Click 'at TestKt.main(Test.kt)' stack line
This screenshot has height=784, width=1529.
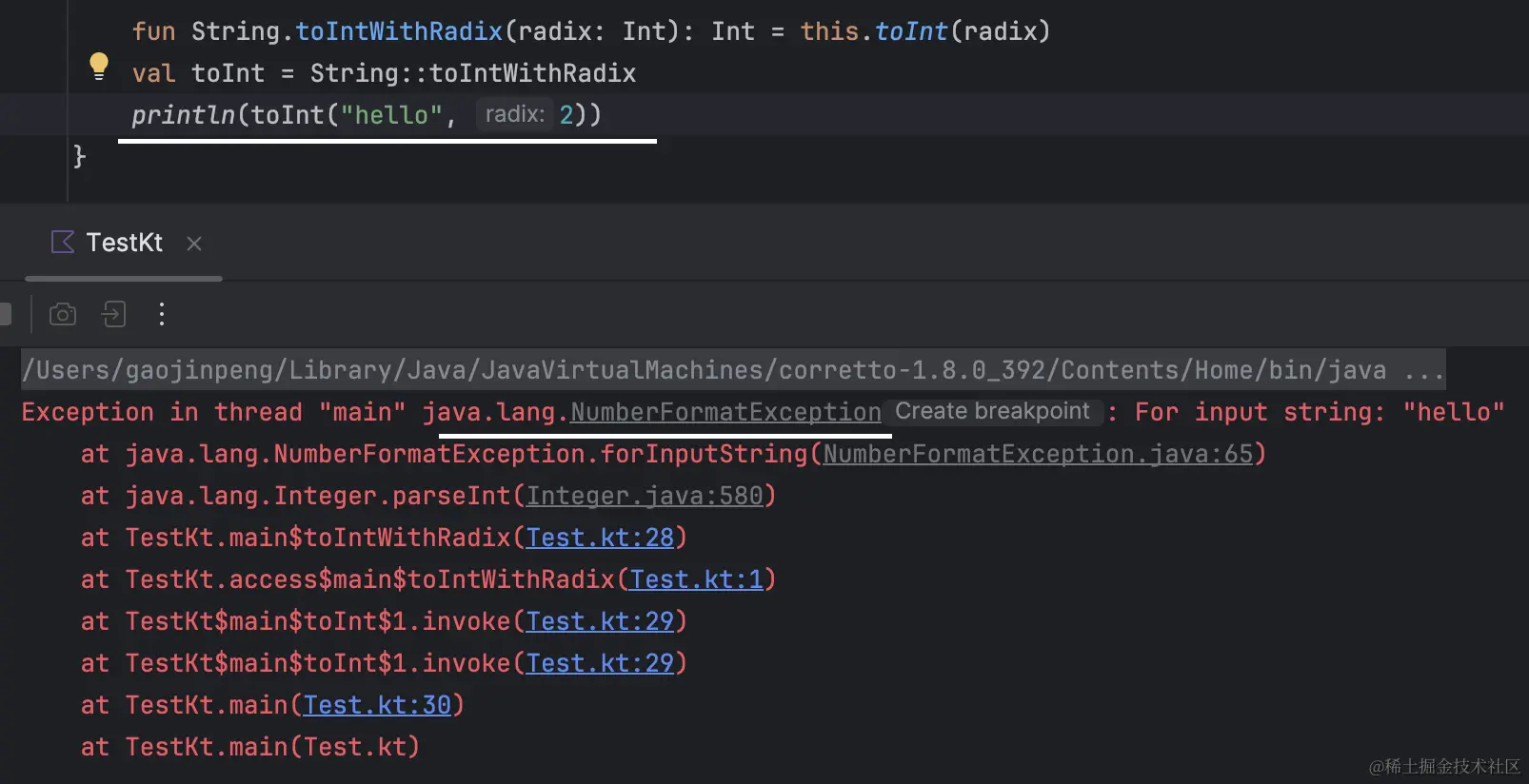coord(249,747)
